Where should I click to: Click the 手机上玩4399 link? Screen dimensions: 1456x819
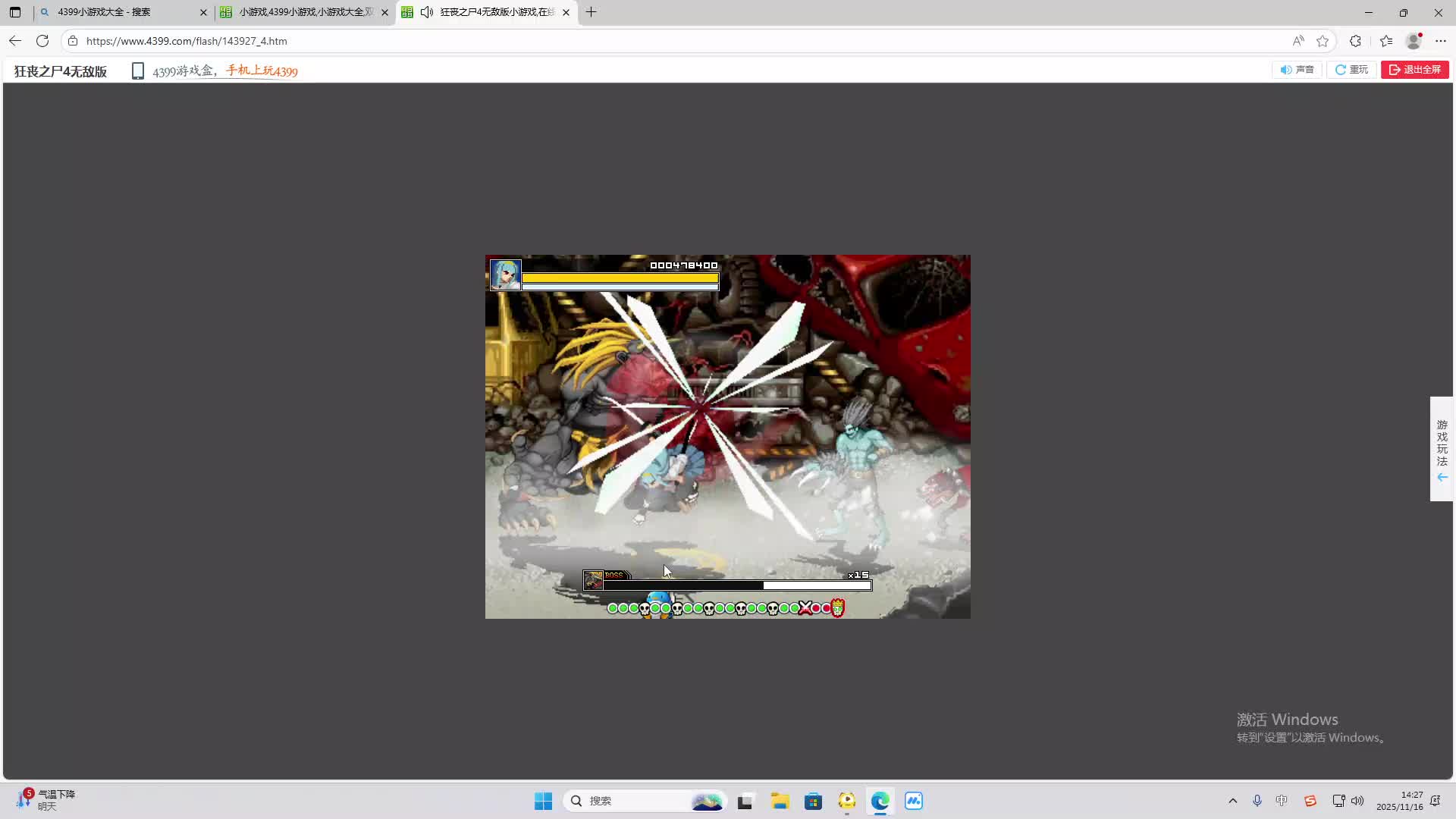point(262,71)
